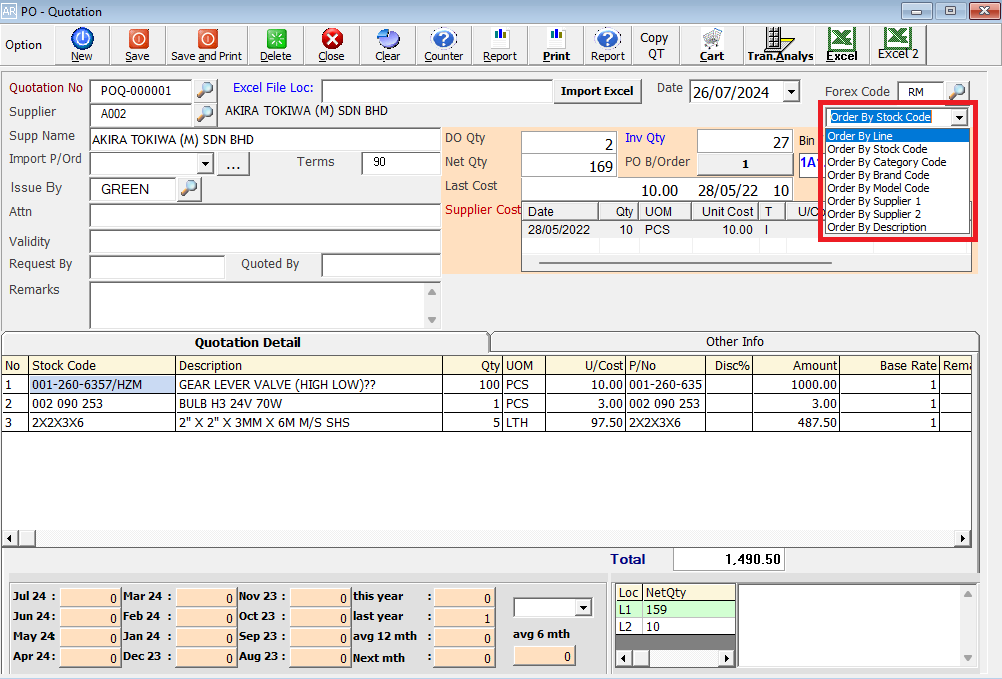Image resolution: width=1002 pixels, height=679 pixels.
Task: Click the Remarks text area
Action: tap(258, 305)
